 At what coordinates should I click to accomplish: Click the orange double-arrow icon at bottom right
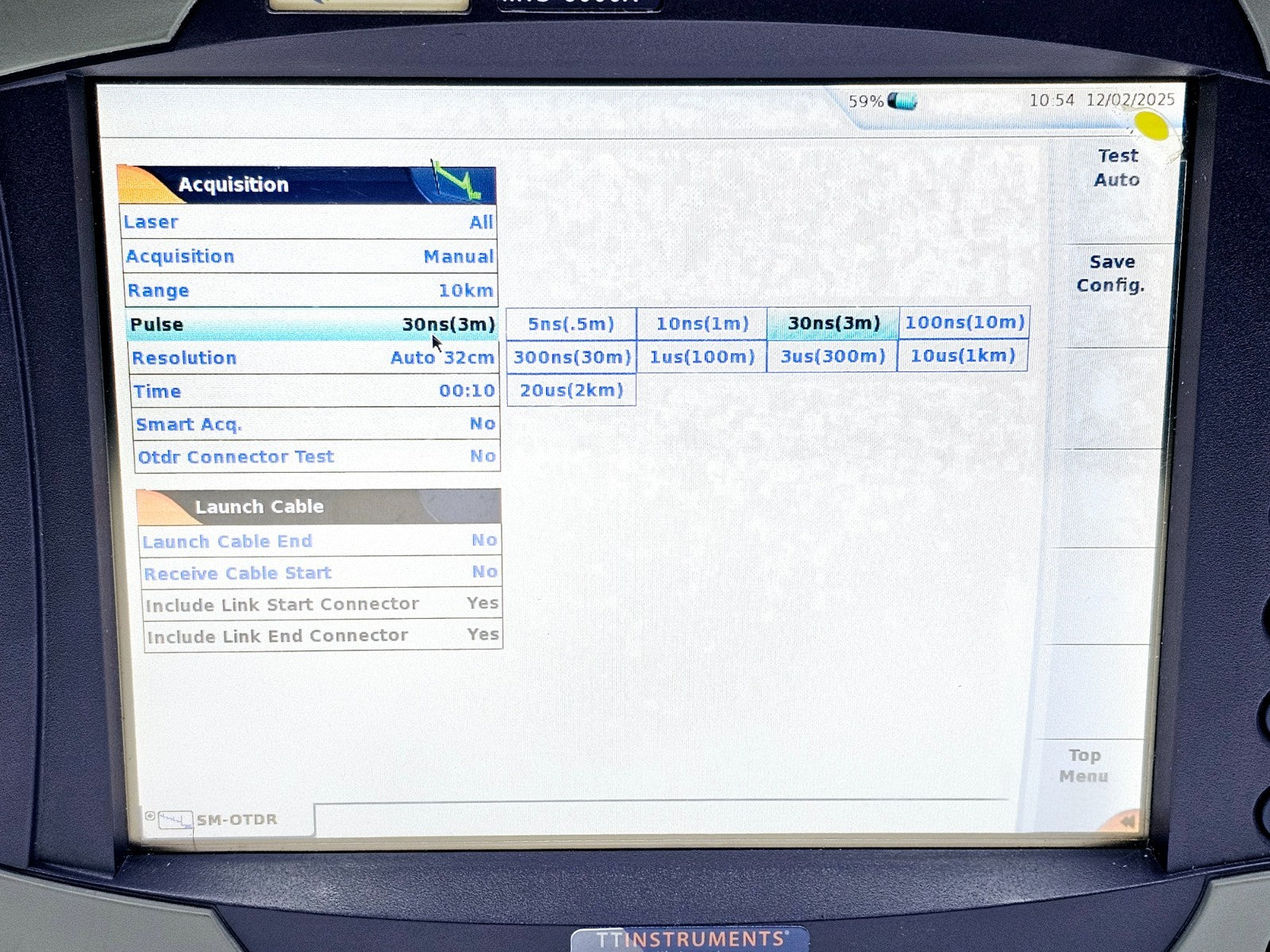click(x=1126, y=821)
